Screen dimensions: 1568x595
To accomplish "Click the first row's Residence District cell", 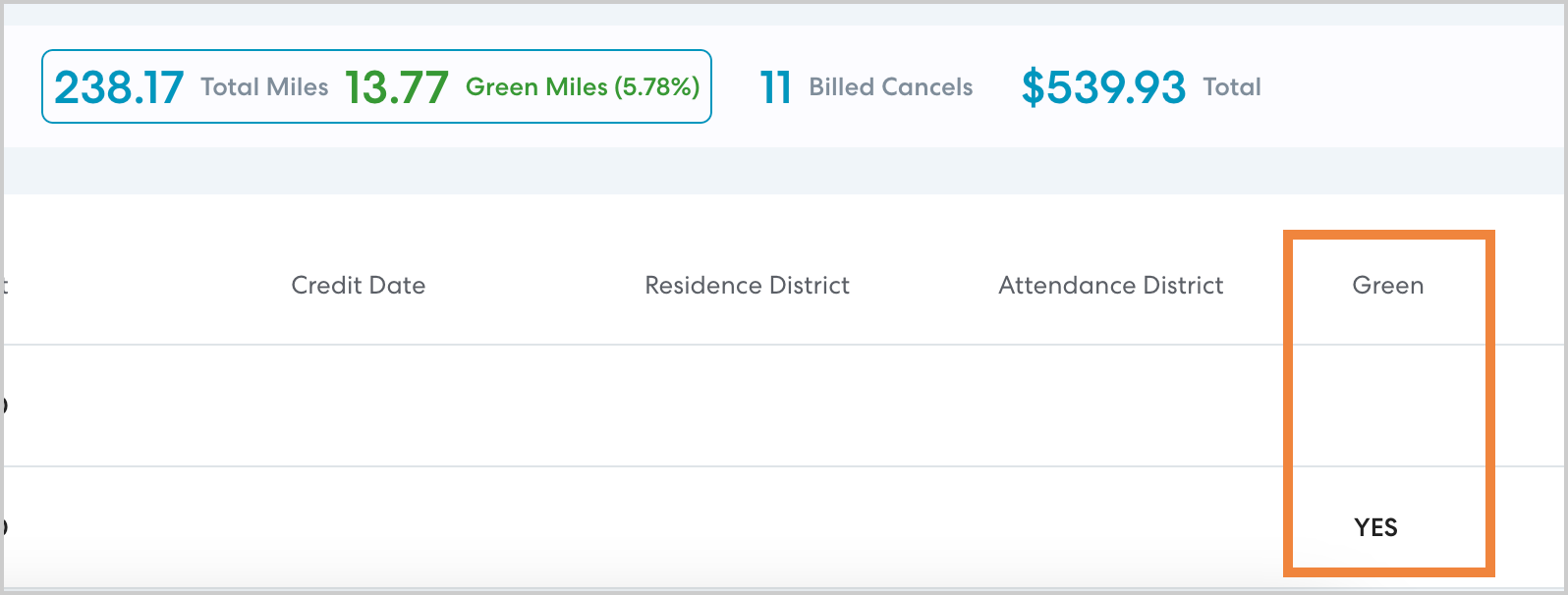I will coord(747,406).
